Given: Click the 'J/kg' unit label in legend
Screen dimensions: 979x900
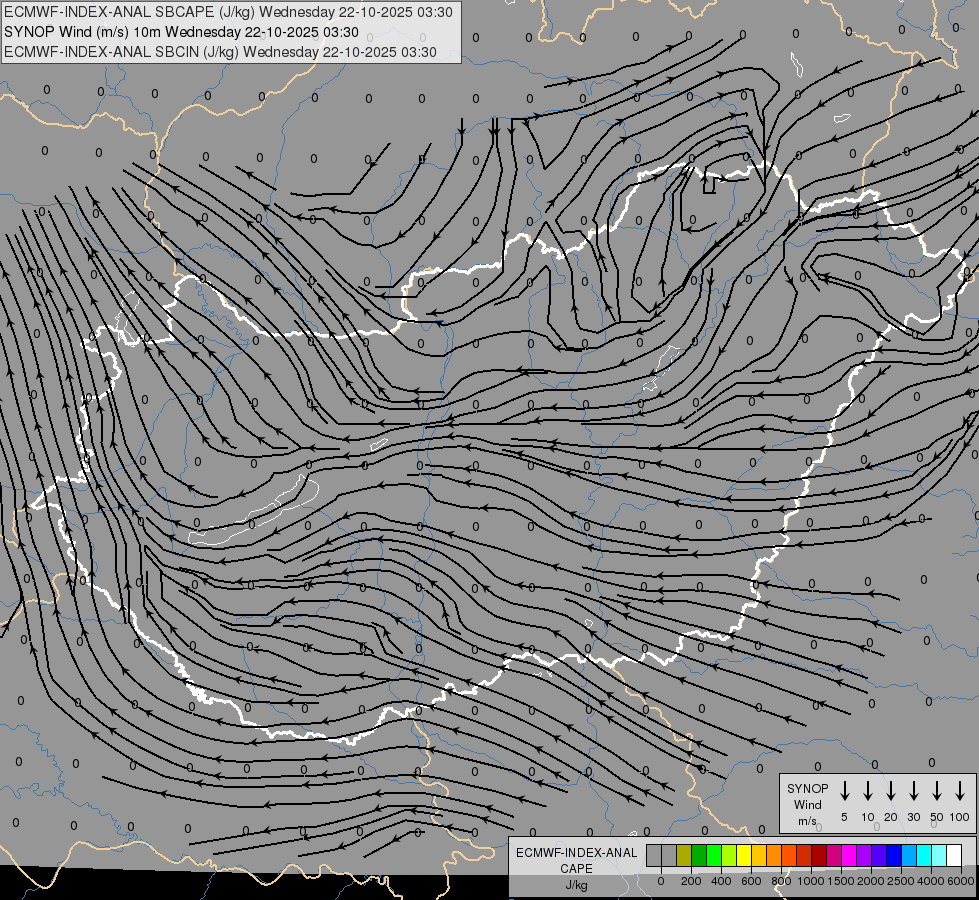Looking at the screenshot, I should click(576, 885).
